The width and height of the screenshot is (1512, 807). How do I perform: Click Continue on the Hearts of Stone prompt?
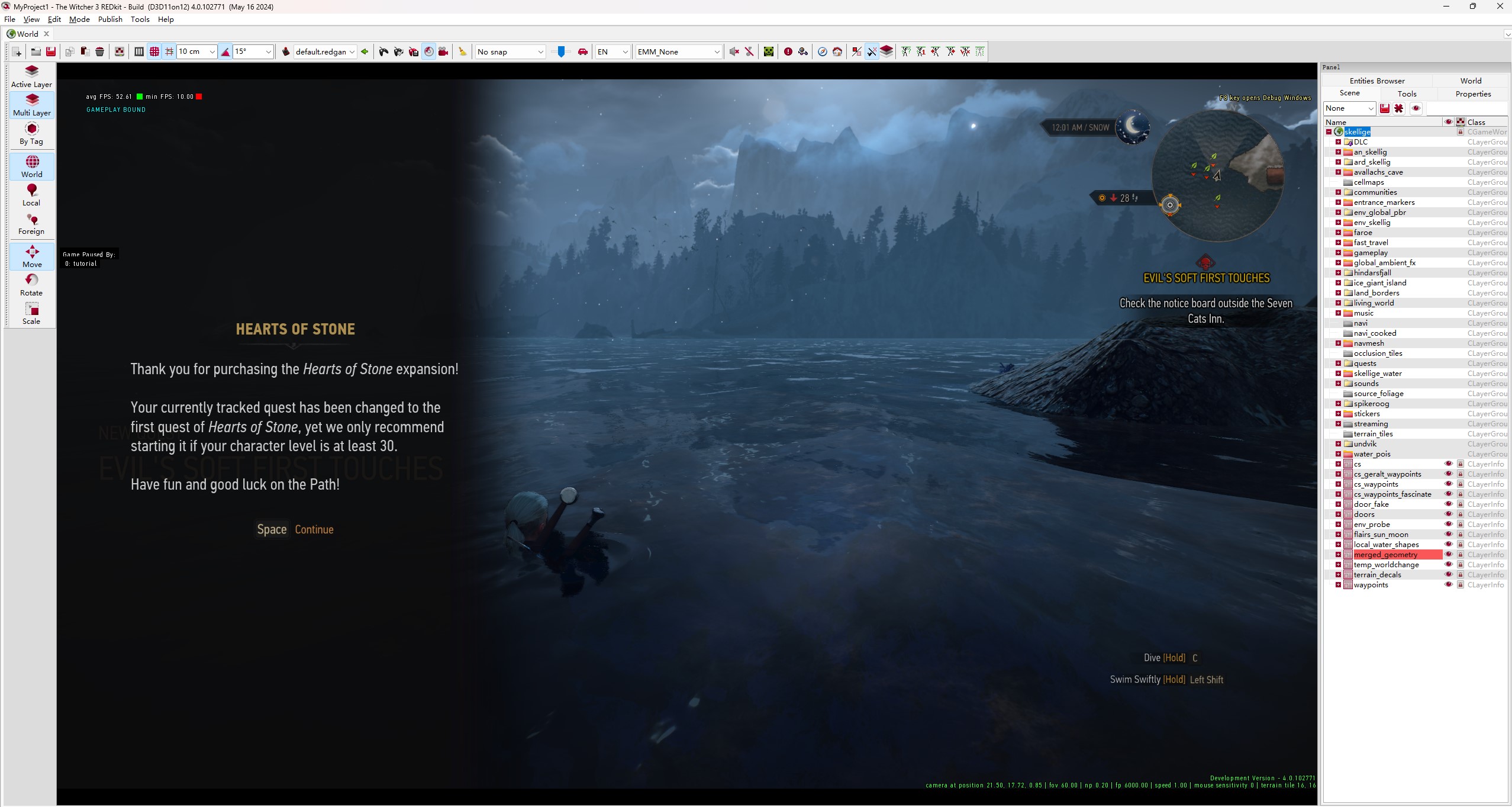pyautogui.click(x=314, y=529)
